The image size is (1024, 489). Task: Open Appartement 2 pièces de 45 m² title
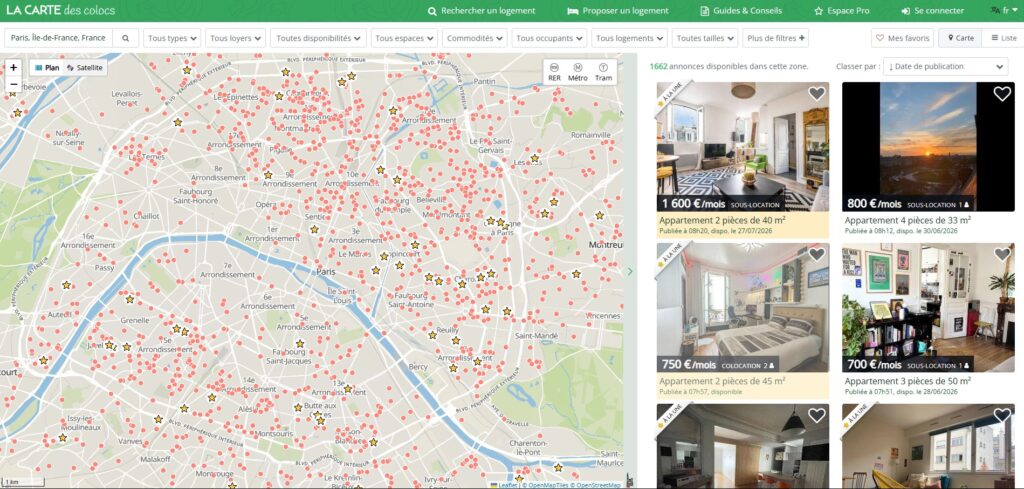coord(722,381)
